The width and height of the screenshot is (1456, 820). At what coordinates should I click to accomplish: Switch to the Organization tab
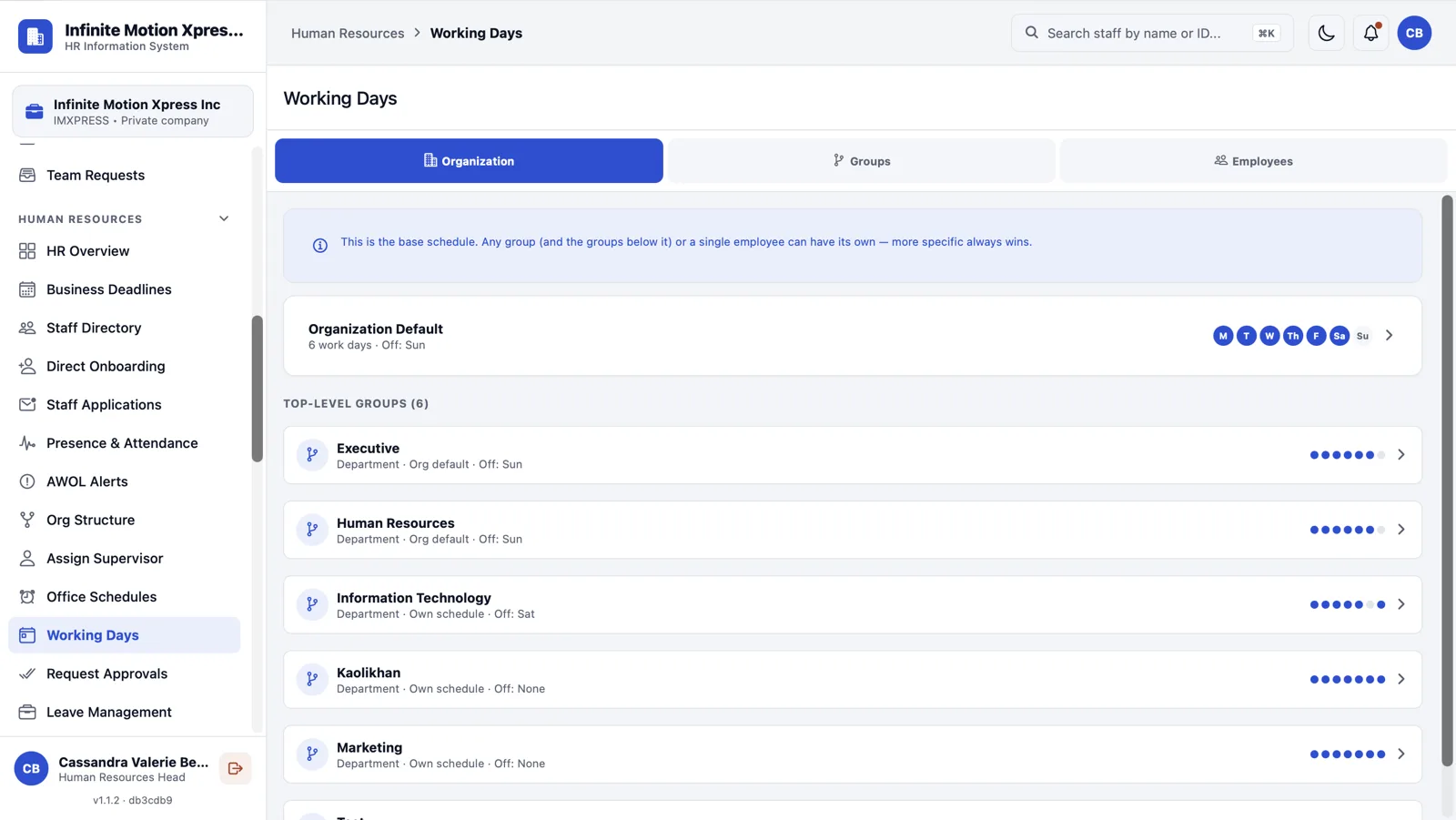pyautogui.click(x=469, y=161)
